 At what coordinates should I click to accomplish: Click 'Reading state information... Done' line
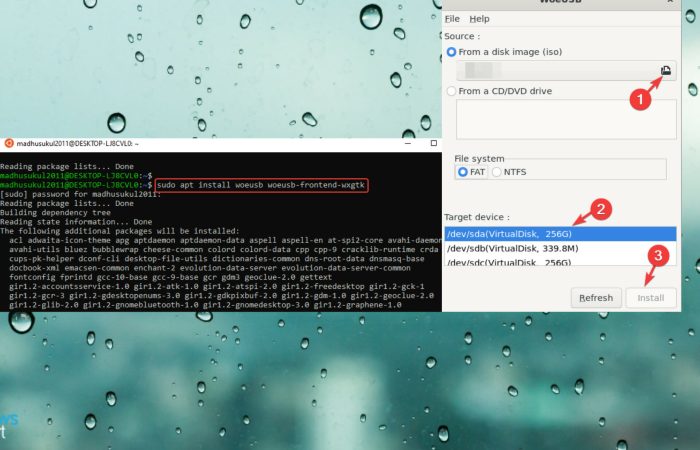pyautogui.click(x=76, y=222)
